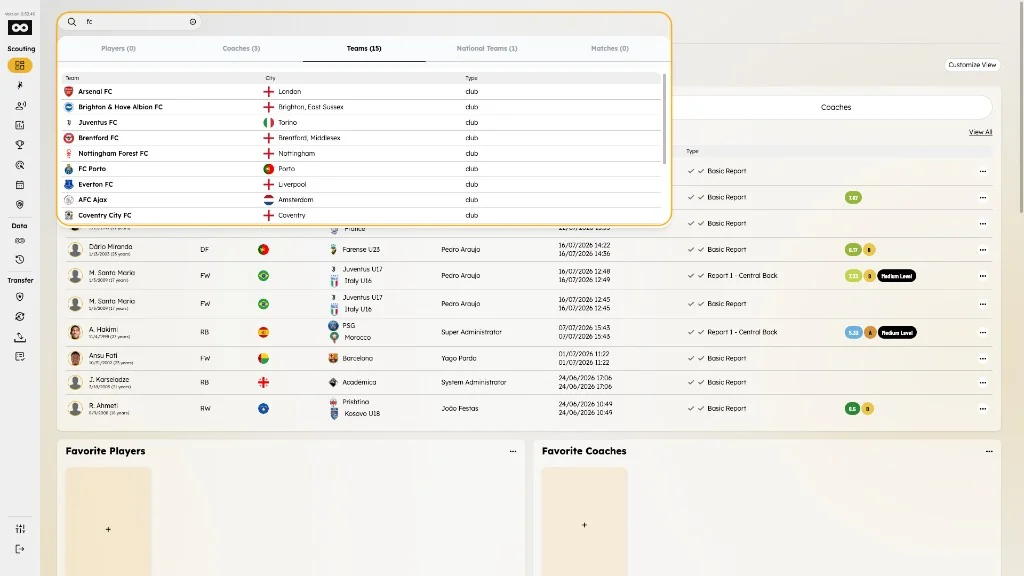
Task: Click the search results scrollbar
Action: [664, 118]
